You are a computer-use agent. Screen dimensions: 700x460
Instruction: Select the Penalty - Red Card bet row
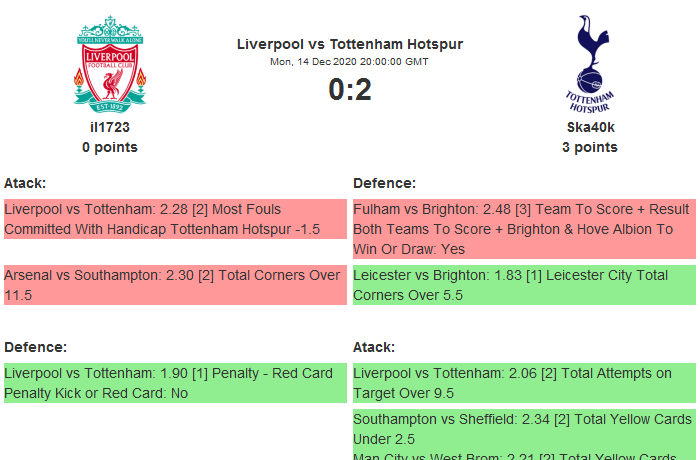[x=174, y=383]
